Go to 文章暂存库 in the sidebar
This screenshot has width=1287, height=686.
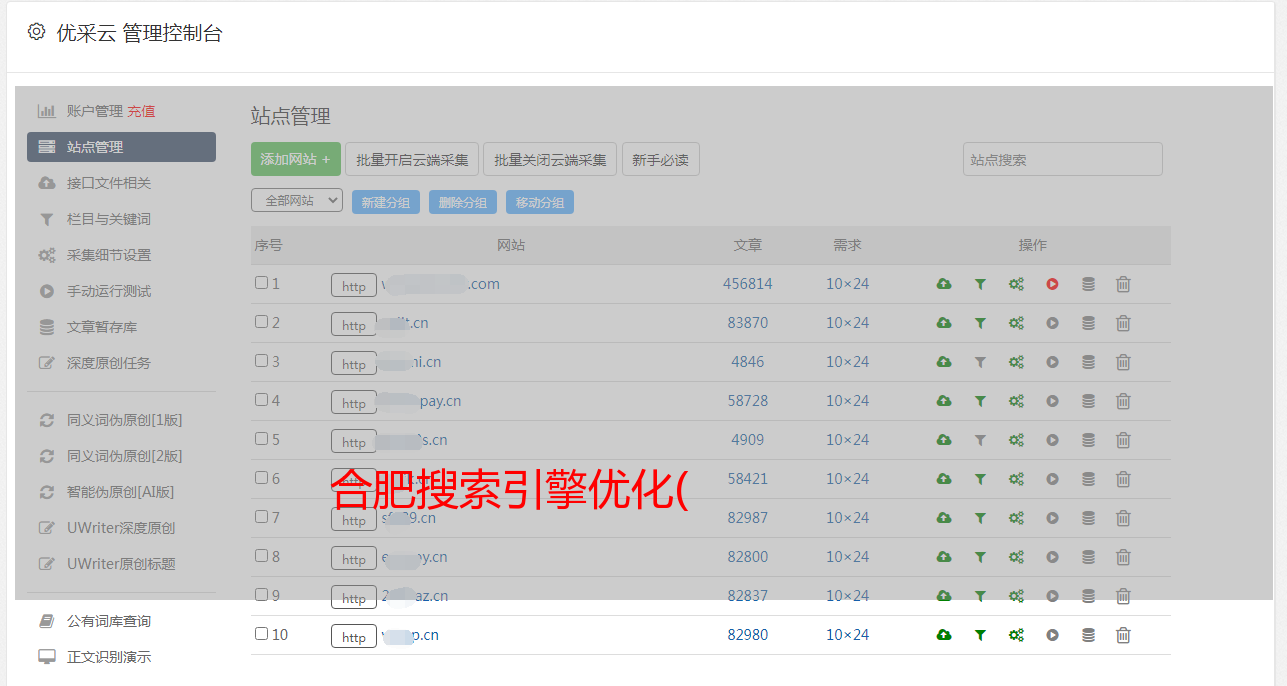(102, 327)
